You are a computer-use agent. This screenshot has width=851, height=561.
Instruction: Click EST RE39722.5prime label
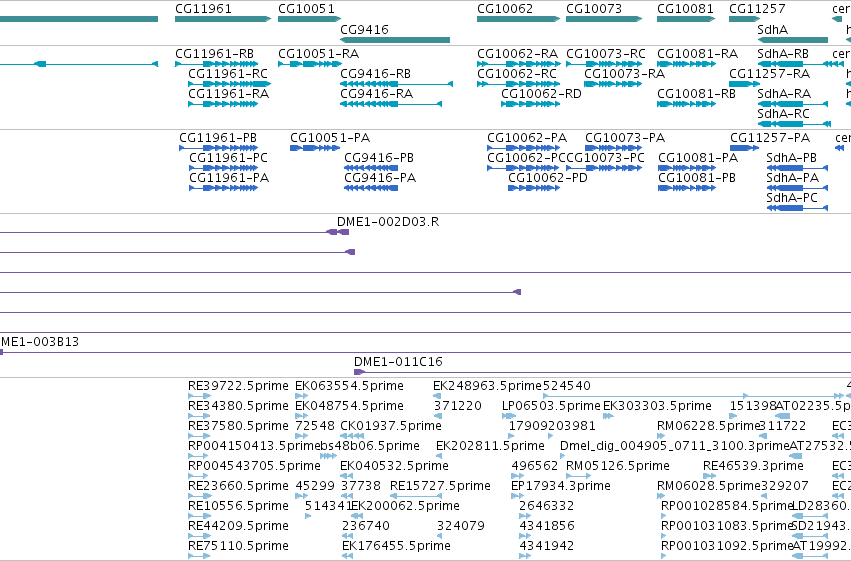pos(238,386)
